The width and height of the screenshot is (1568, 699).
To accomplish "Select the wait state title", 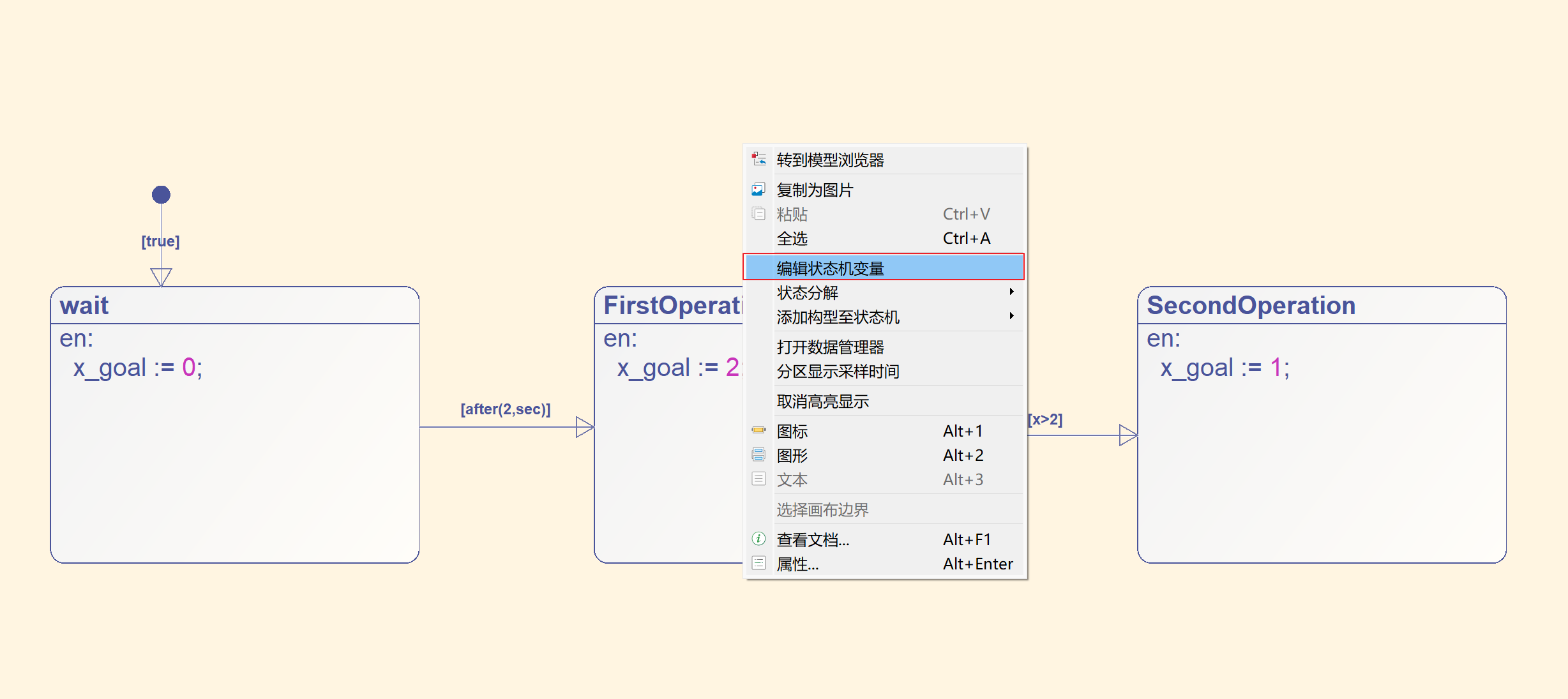I will coord(84,306).
